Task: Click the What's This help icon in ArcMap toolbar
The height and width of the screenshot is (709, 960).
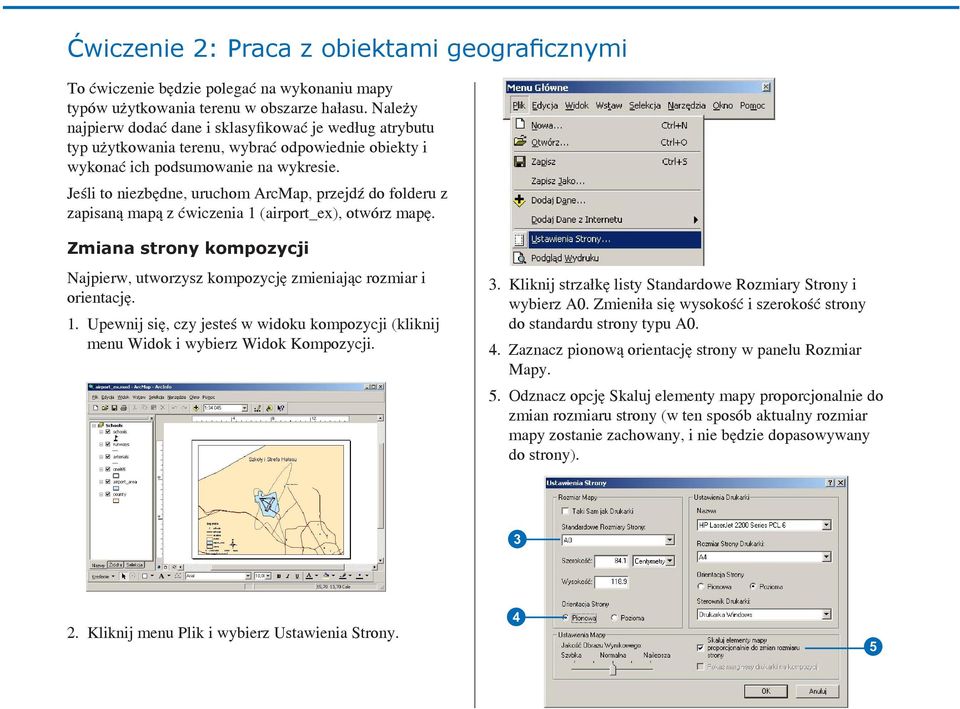Action: 281,408
